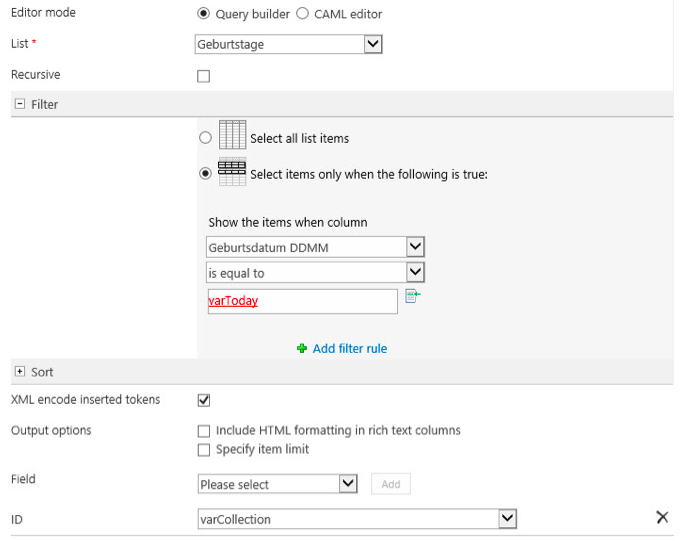The image size is (687, 541).
Task: Enable the Recursive checkbox
Action: coord(203,76)
